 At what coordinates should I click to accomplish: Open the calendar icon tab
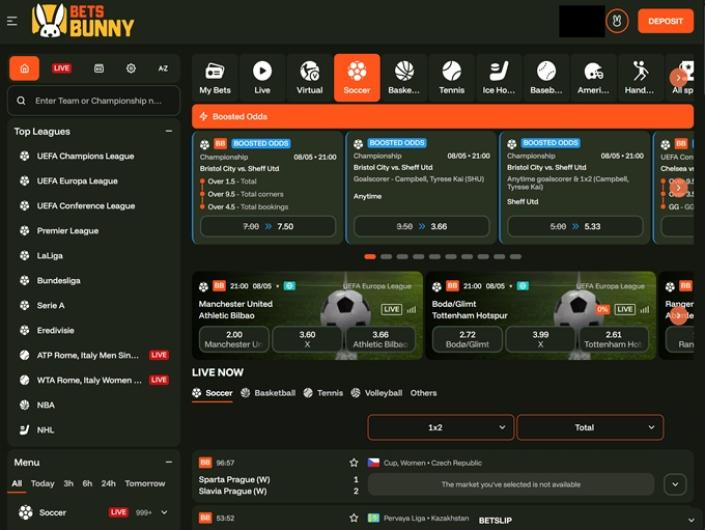pyautogui.click(x=99, y=68)
